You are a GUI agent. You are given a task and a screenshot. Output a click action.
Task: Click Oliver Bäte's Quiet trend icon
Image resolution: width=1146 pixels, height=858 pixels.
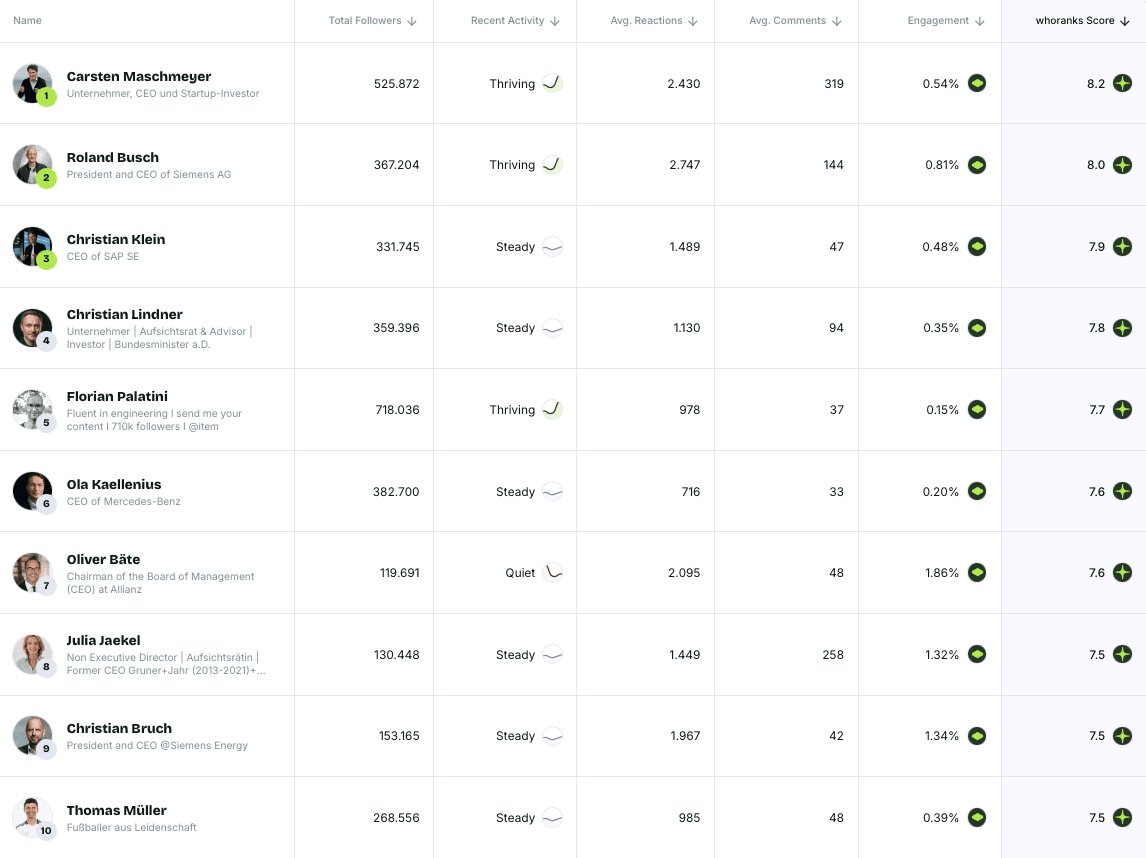pyautogui.click(x=553, y=572)
